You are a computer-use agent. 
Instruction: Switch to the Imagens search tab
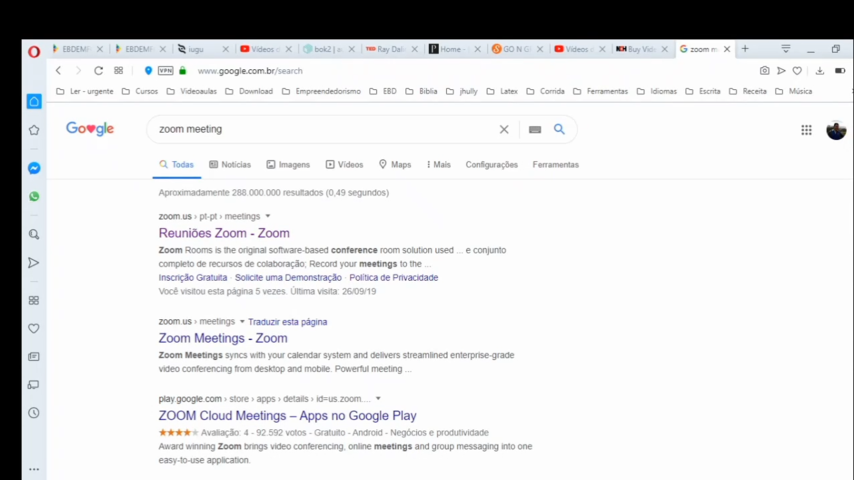click(288, 165)
